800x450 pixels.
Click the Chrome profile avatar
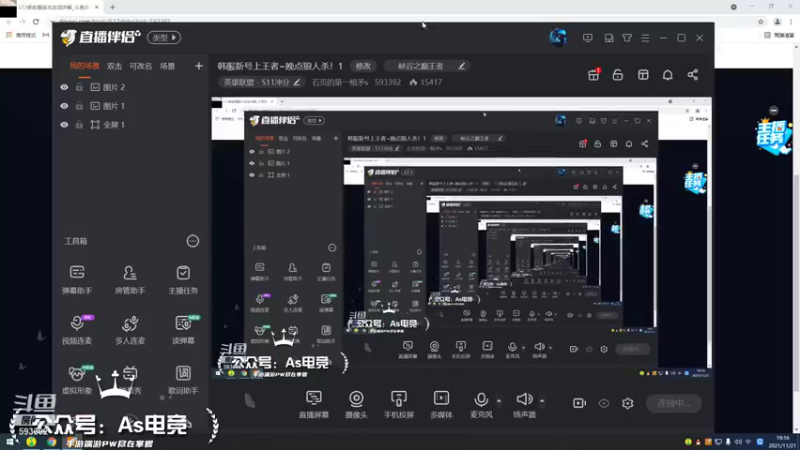[777, 21]
